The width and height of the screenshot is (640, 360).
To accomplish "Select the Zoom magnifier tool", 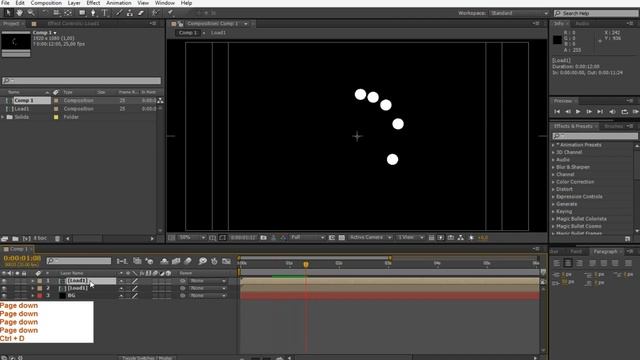I will [31, 13].
